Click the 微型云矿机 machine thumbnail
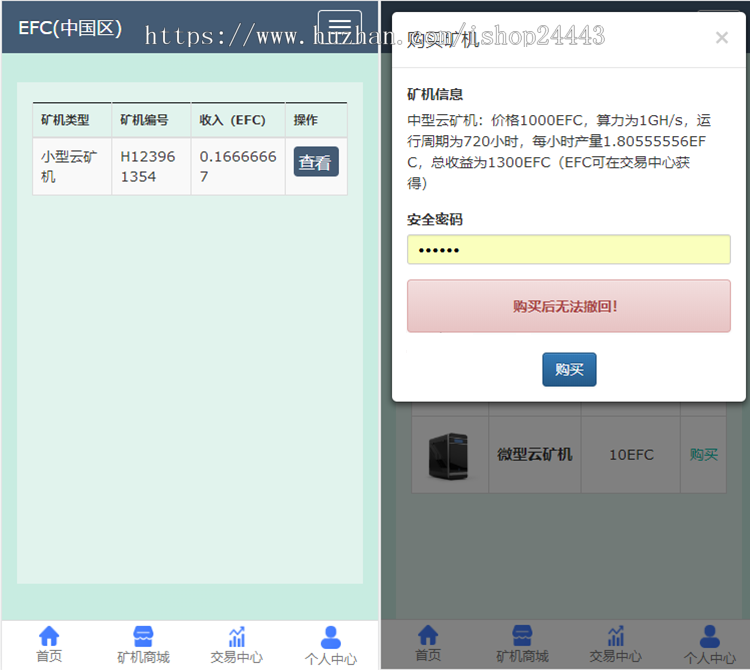 click(449, 455)
